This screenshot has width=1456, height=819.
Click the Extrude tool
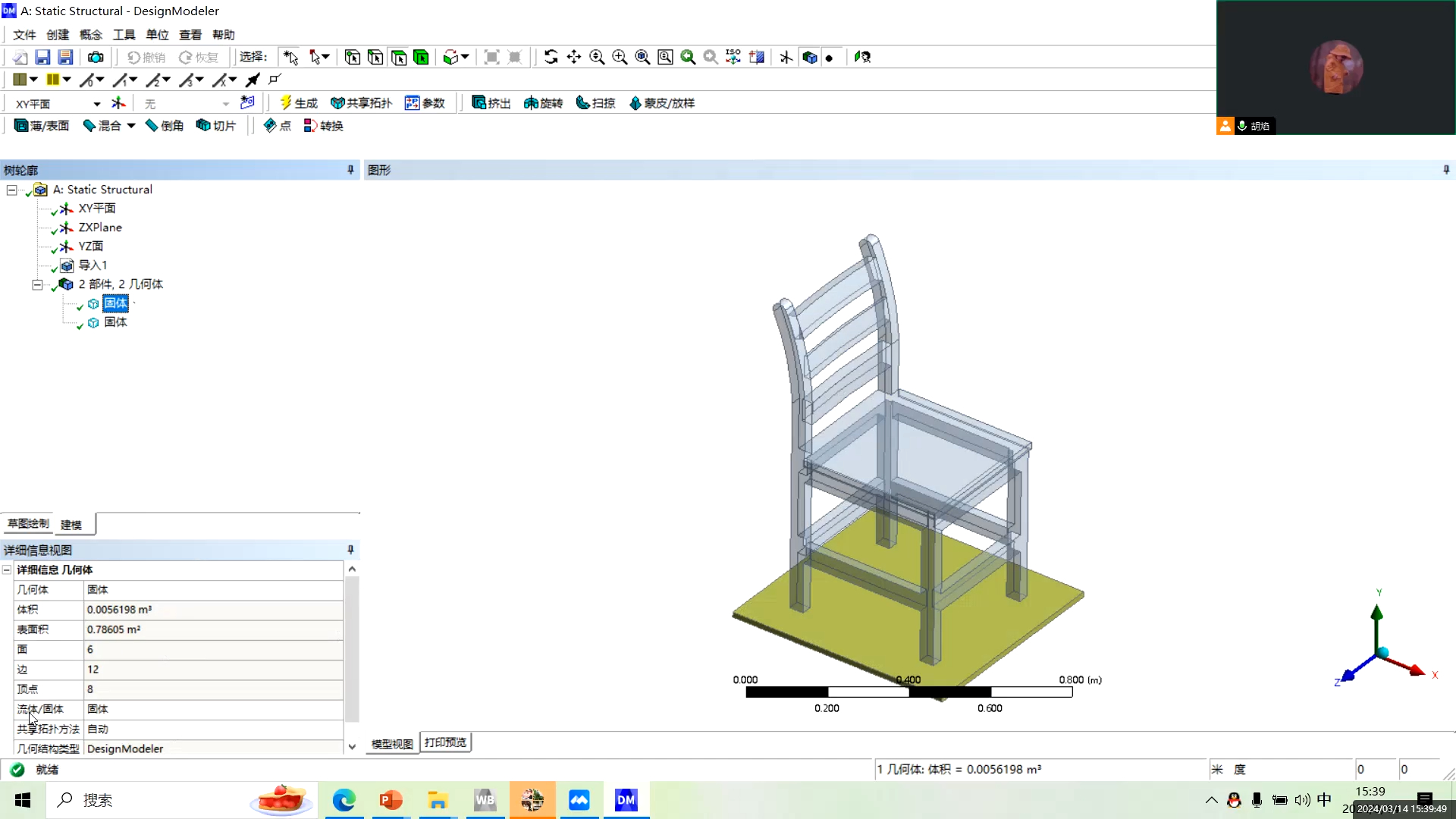(x=491, y=103)
